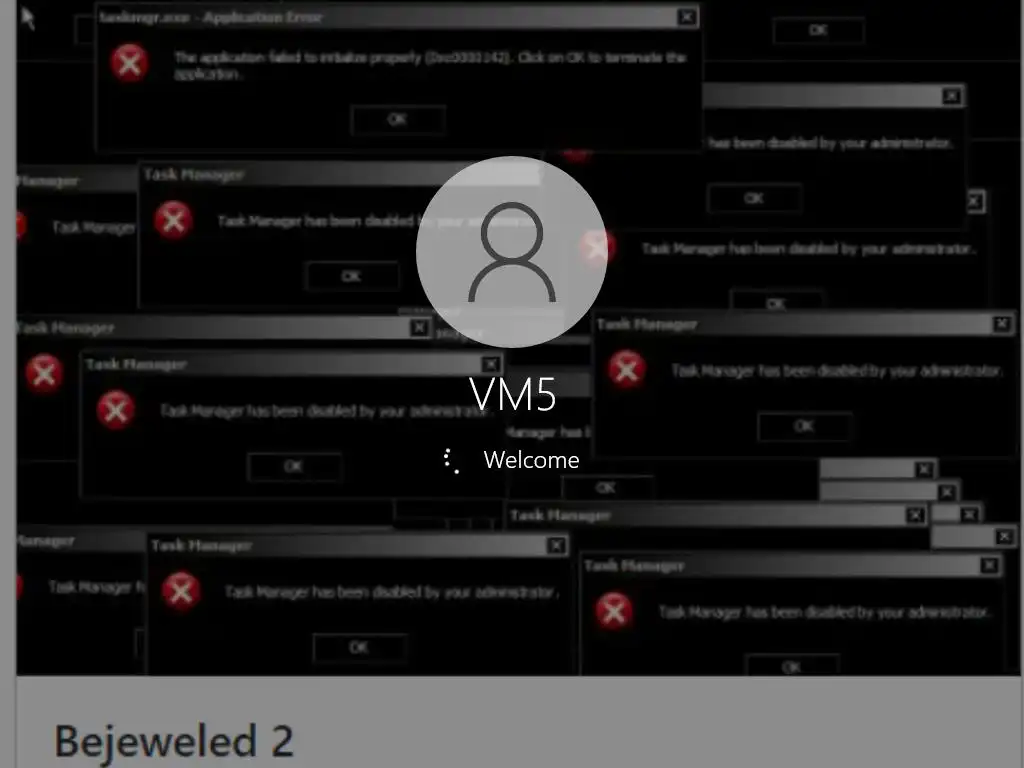Close the Task Manager dialog right of VM5

1001,324
